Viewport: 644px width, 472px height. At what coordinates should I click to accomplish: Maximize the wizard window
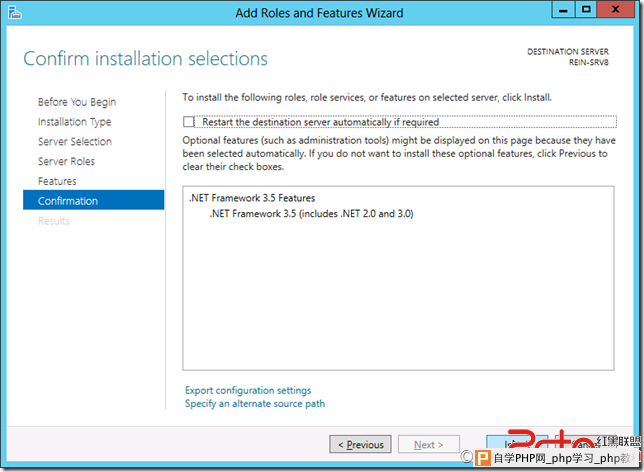click(x=586, y=9)
